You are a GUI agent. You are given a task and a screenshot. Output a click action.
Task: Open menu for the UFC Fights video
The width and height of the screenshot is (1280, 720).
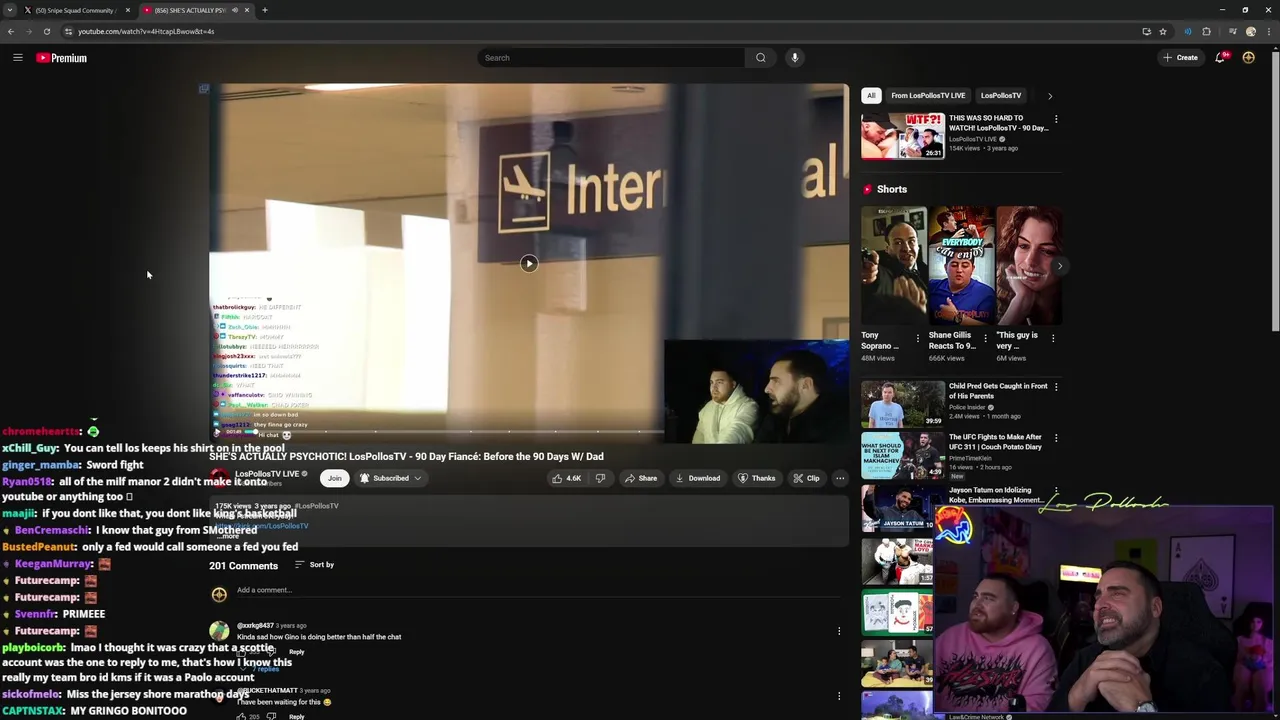(x=1056, y=438)
